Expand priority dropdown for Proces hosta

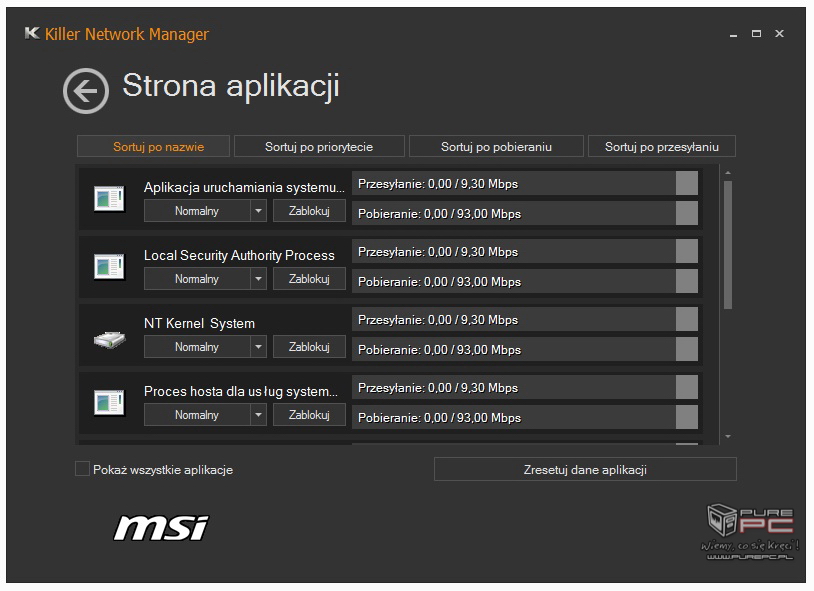point(258,415)
